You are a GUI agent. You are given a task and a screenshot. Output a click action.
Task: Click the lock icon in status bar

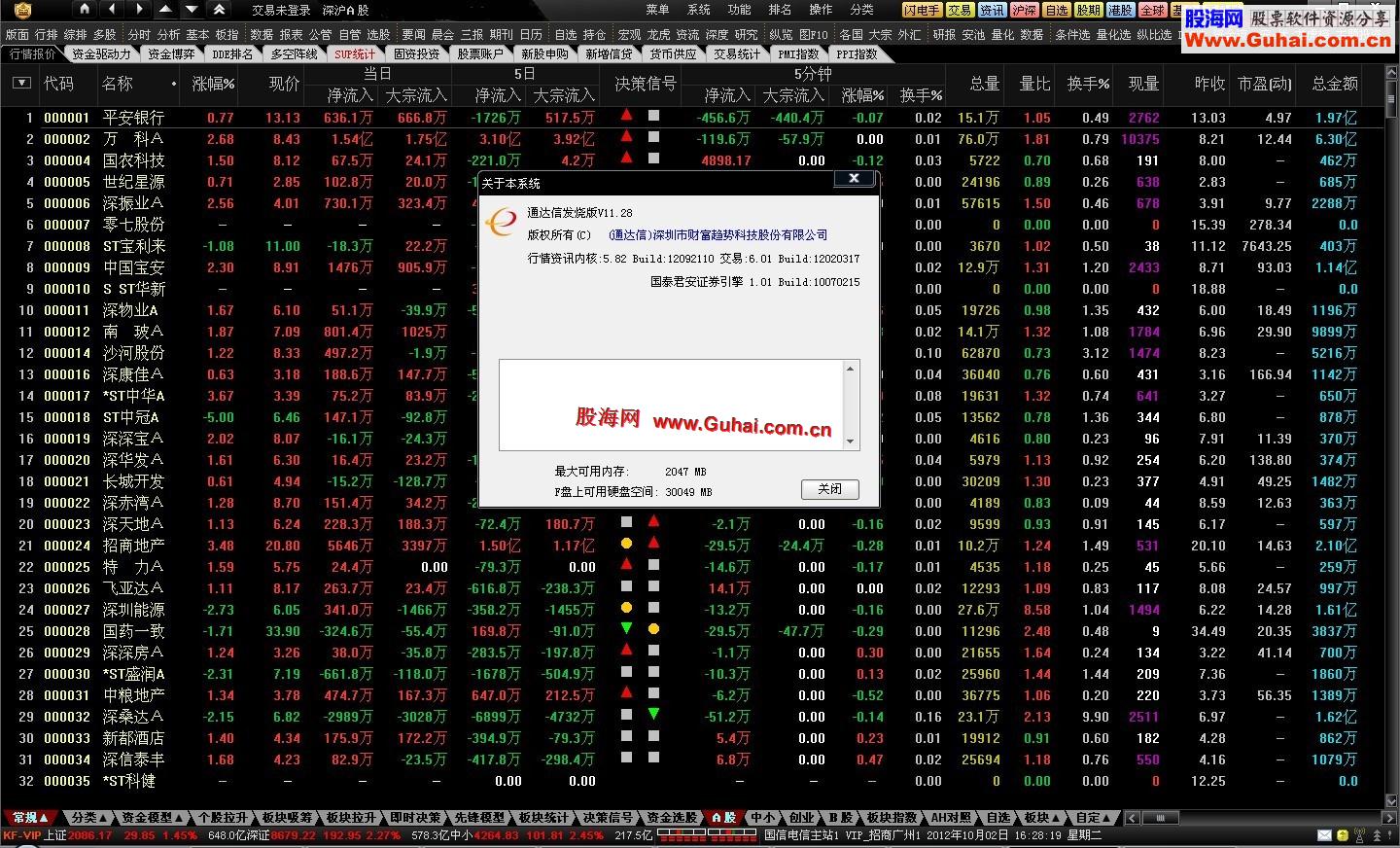click(1343, 835)
